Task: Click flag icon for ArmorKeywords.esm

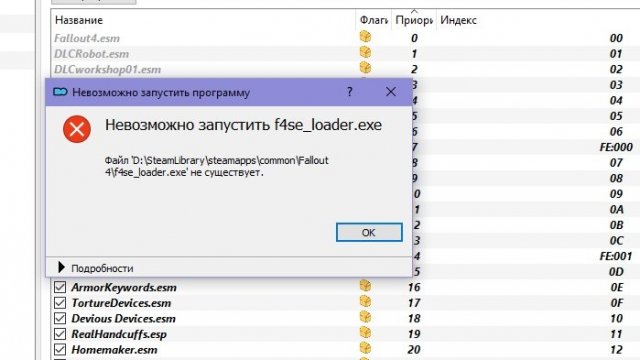Action: (365, 286)
